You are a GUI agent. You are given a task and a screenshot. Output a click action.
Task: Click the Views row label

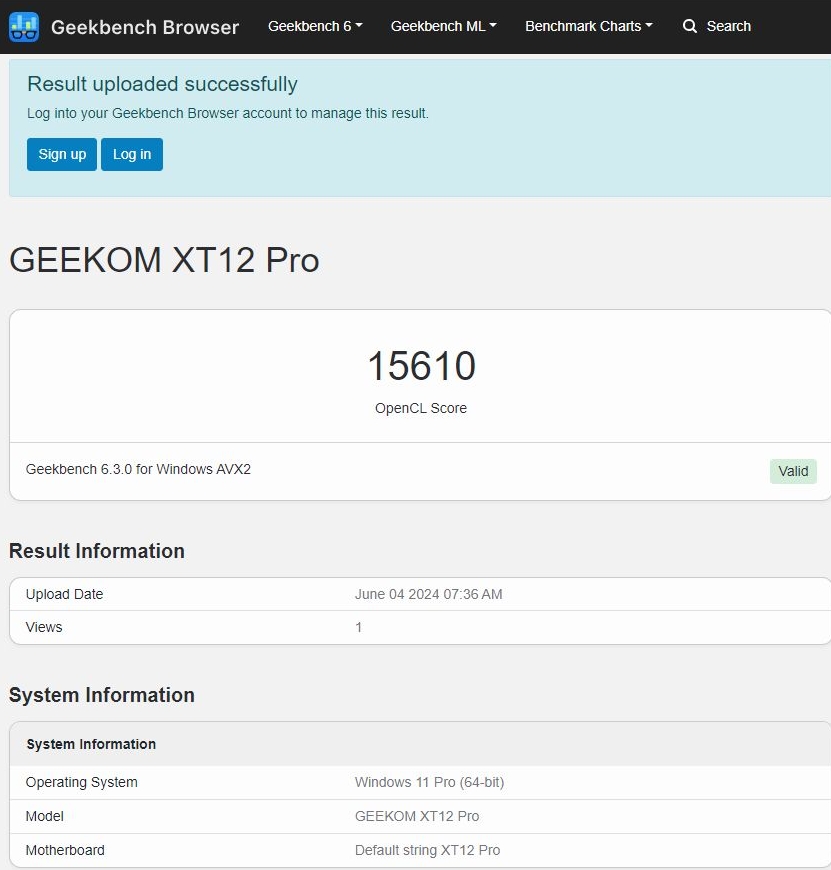coord(44,628)
